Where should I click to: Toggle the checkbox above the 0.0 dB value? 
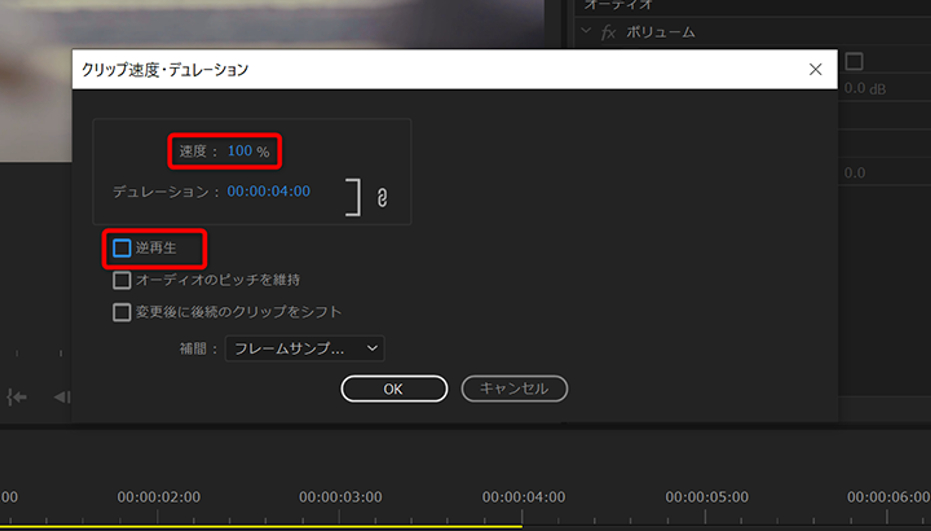pyautogui.click(x=854, y=61)
